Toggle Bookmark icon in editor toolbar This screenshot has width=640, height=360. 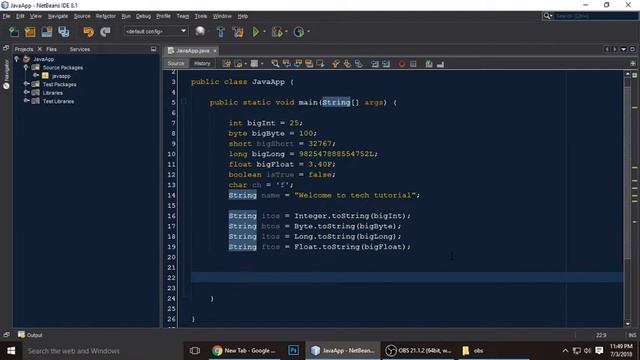358,64
